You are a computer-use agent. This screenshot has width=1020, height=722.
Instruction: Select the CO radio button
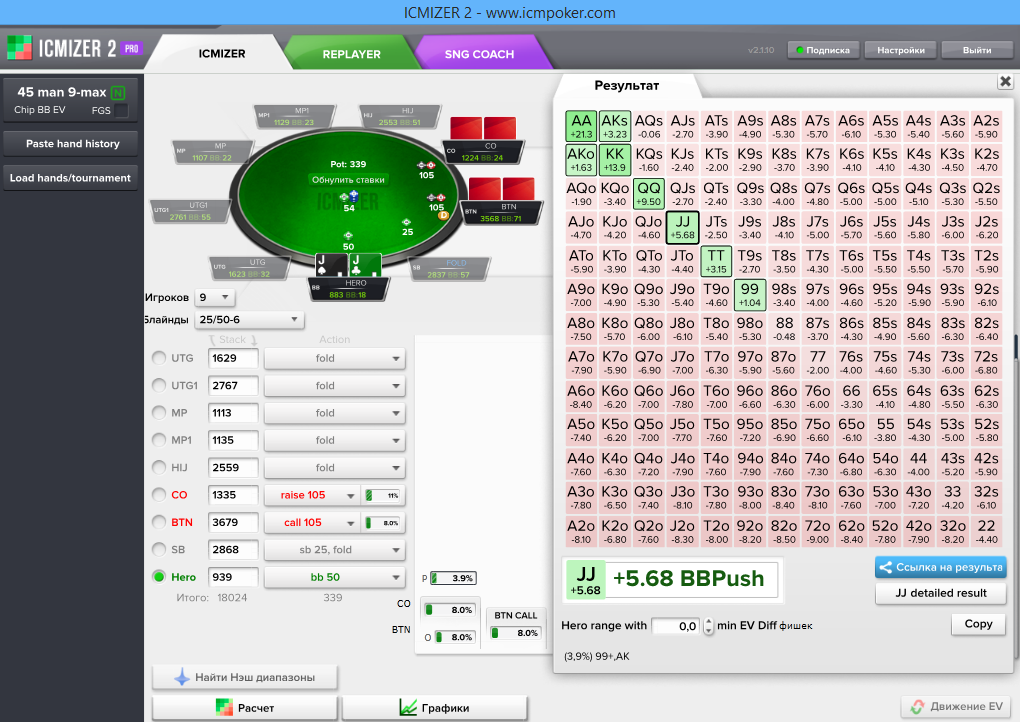coord(159,494)
